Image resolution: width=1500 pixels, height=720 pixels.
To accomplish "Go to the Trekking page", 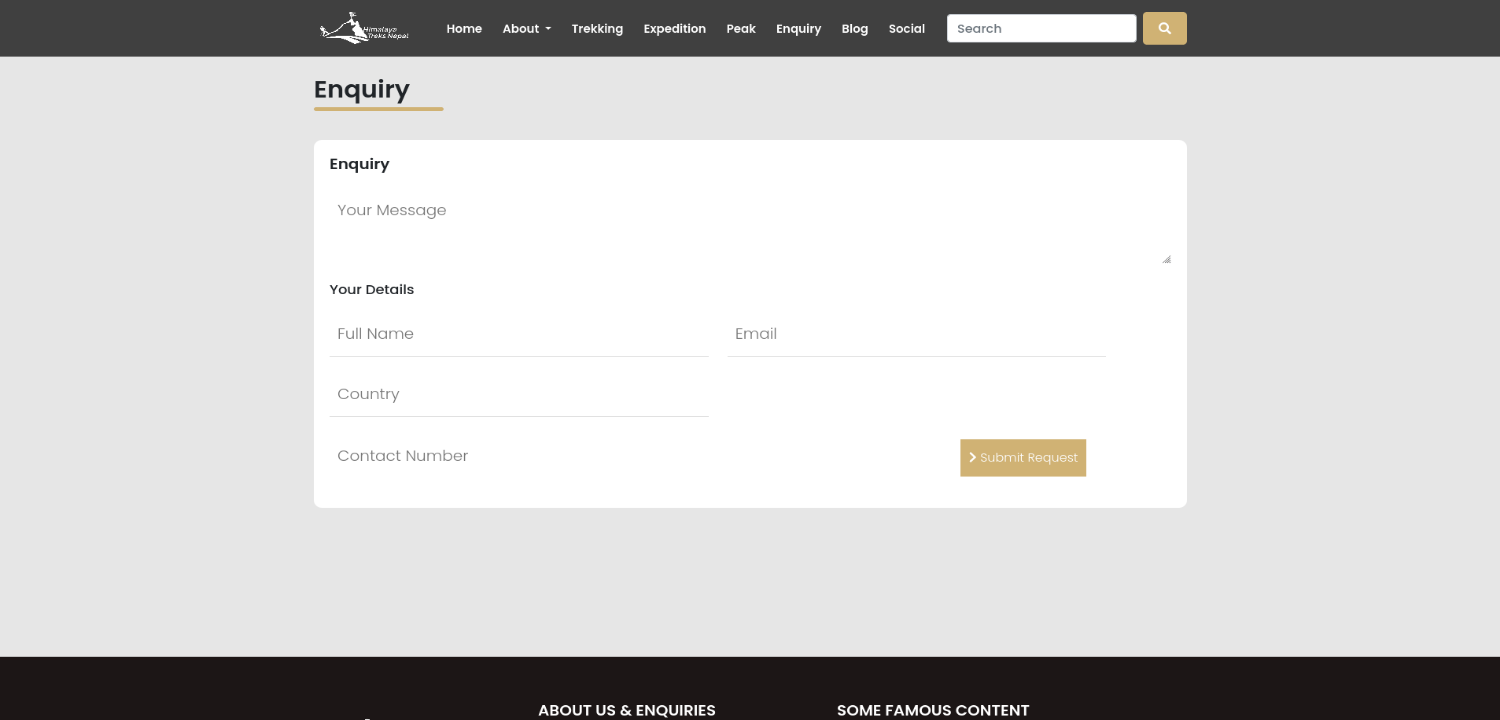I will coord(597,28).
